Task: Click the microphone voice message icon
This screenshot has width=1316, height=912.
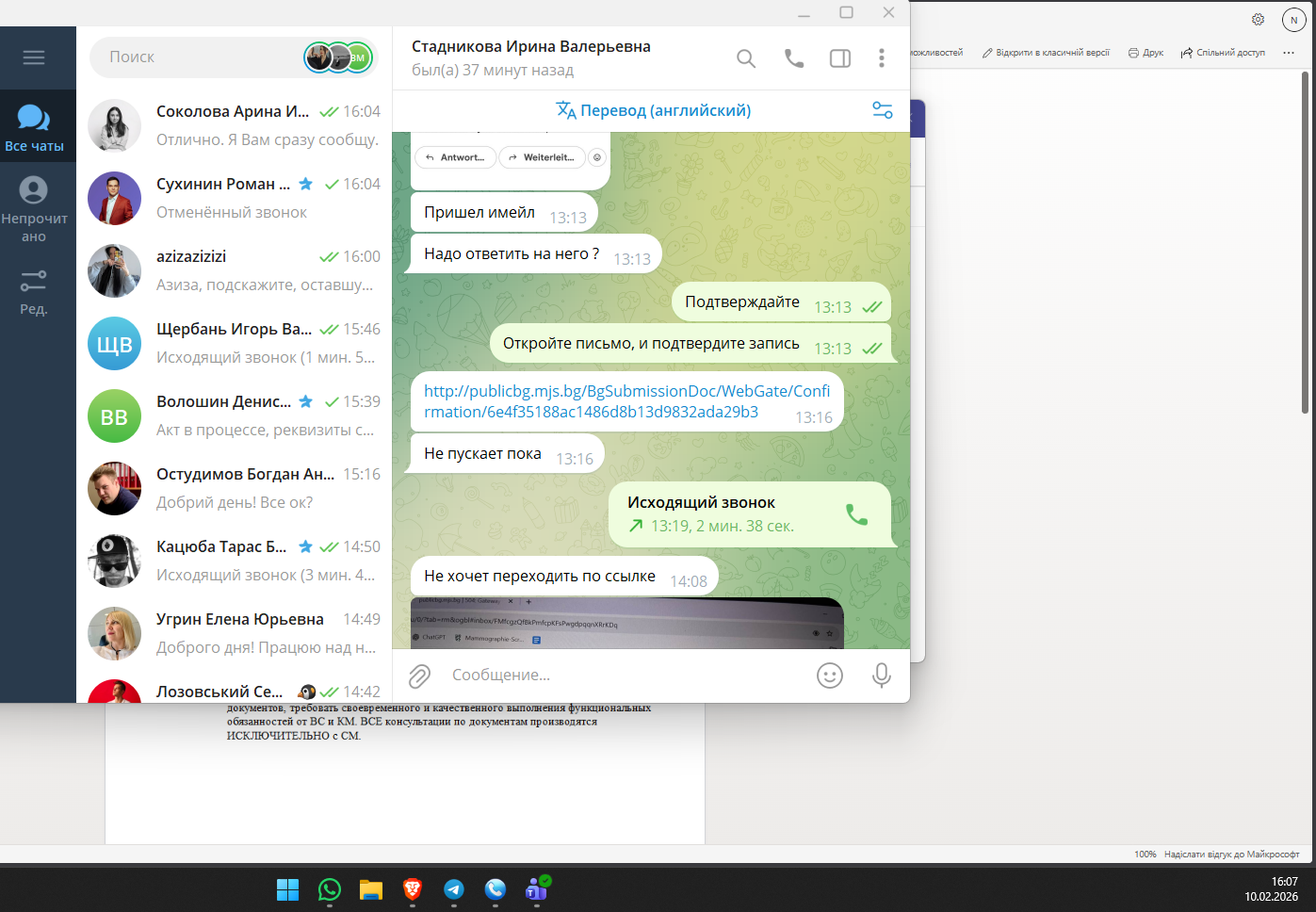Action: pos(882,676)
